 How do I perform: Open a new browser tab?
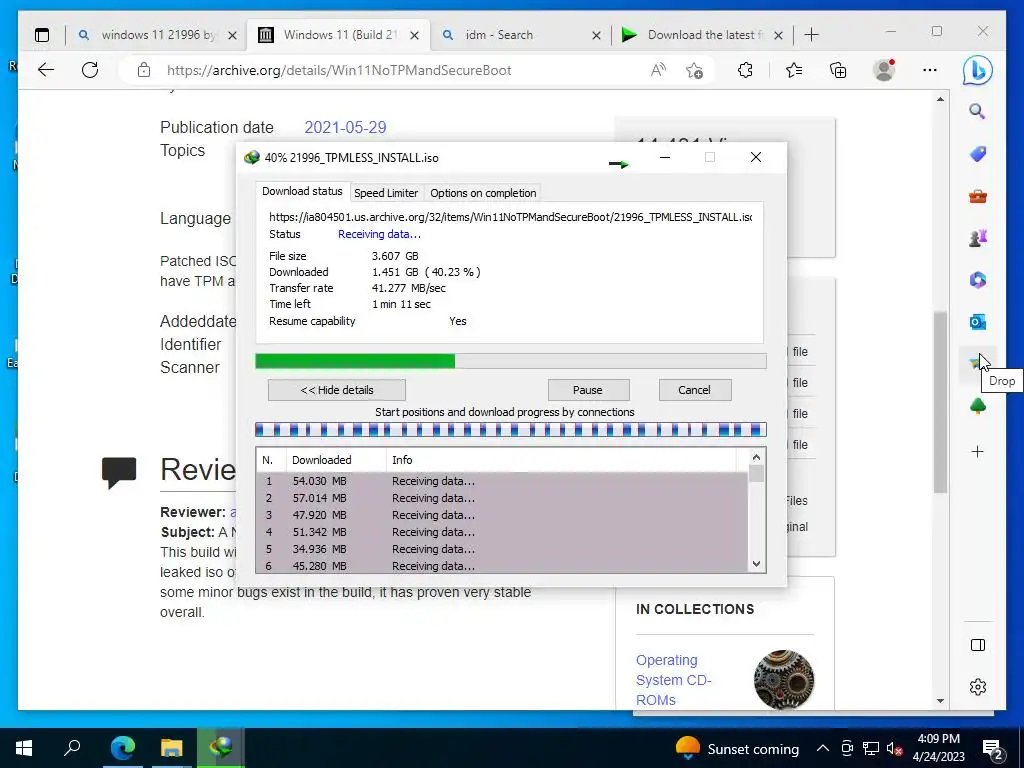point(812,35)
